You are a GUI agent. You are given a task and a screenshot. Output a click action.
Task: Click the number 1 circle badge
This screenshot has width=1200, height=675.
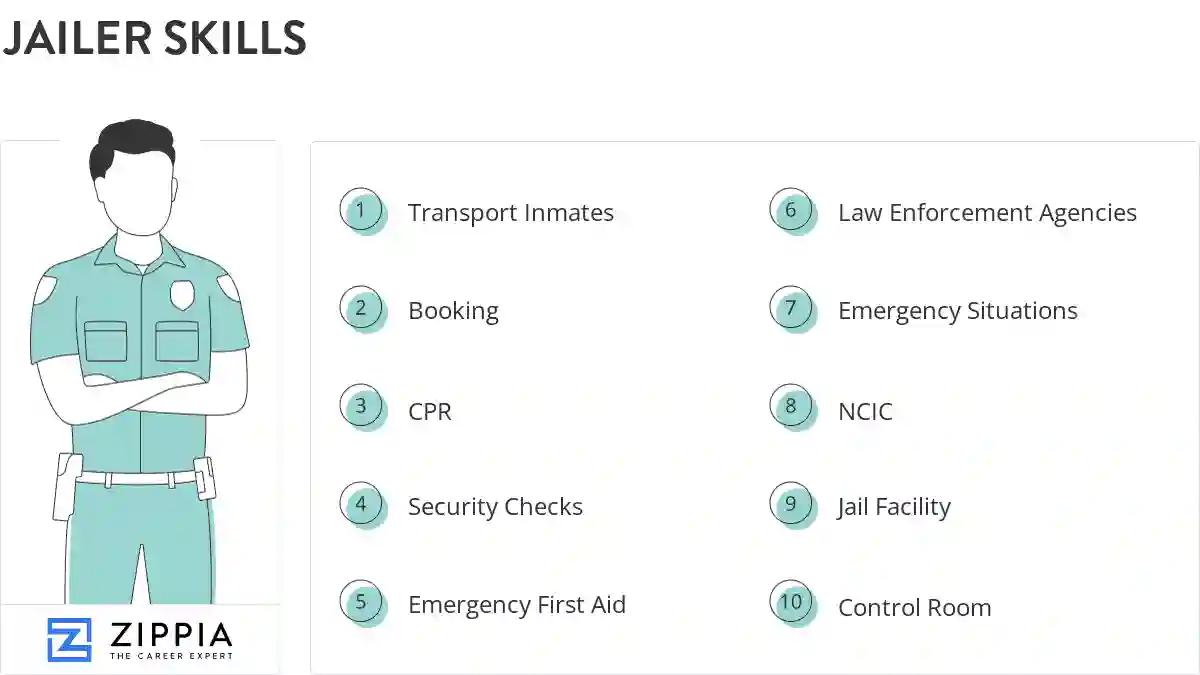(361, 210)
